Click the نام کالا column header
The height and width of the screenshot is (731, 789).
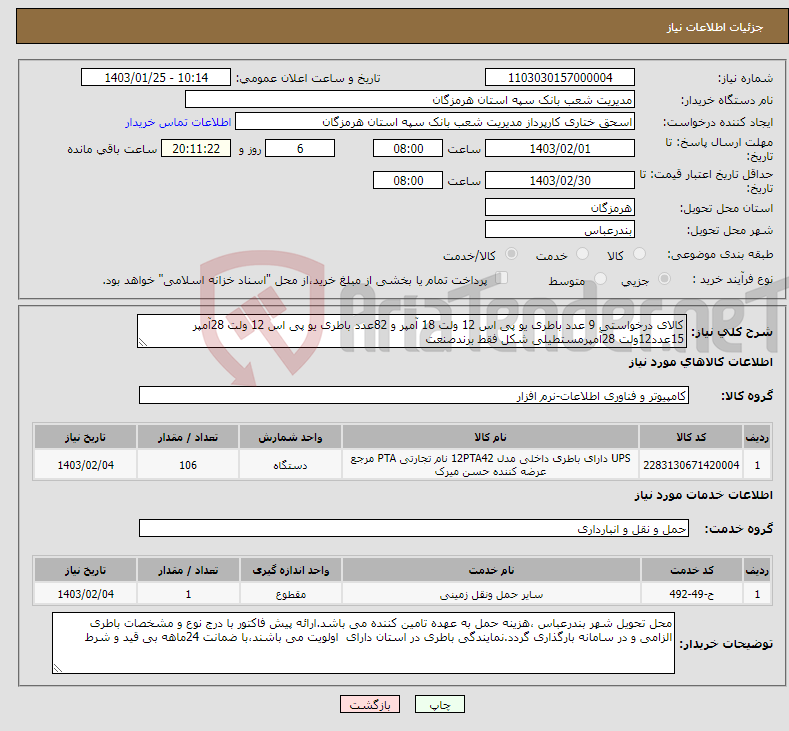[x=490, y=437]
